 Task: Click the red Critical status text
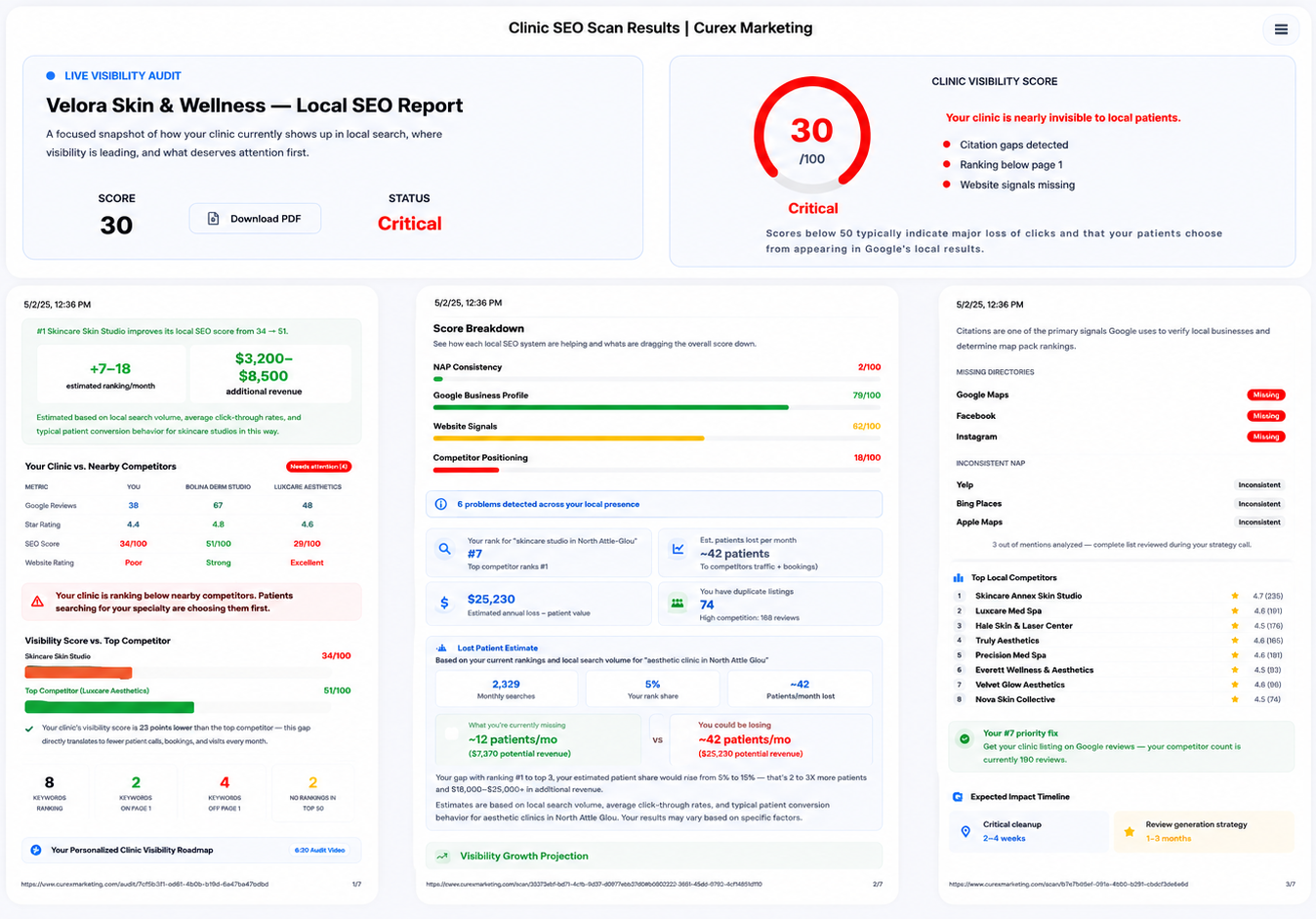point(410,224)
